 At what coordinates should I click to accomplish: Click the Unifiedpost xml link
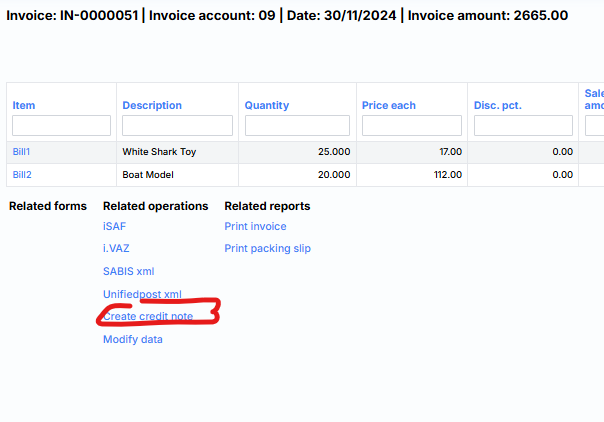click(x=142, y=294)
